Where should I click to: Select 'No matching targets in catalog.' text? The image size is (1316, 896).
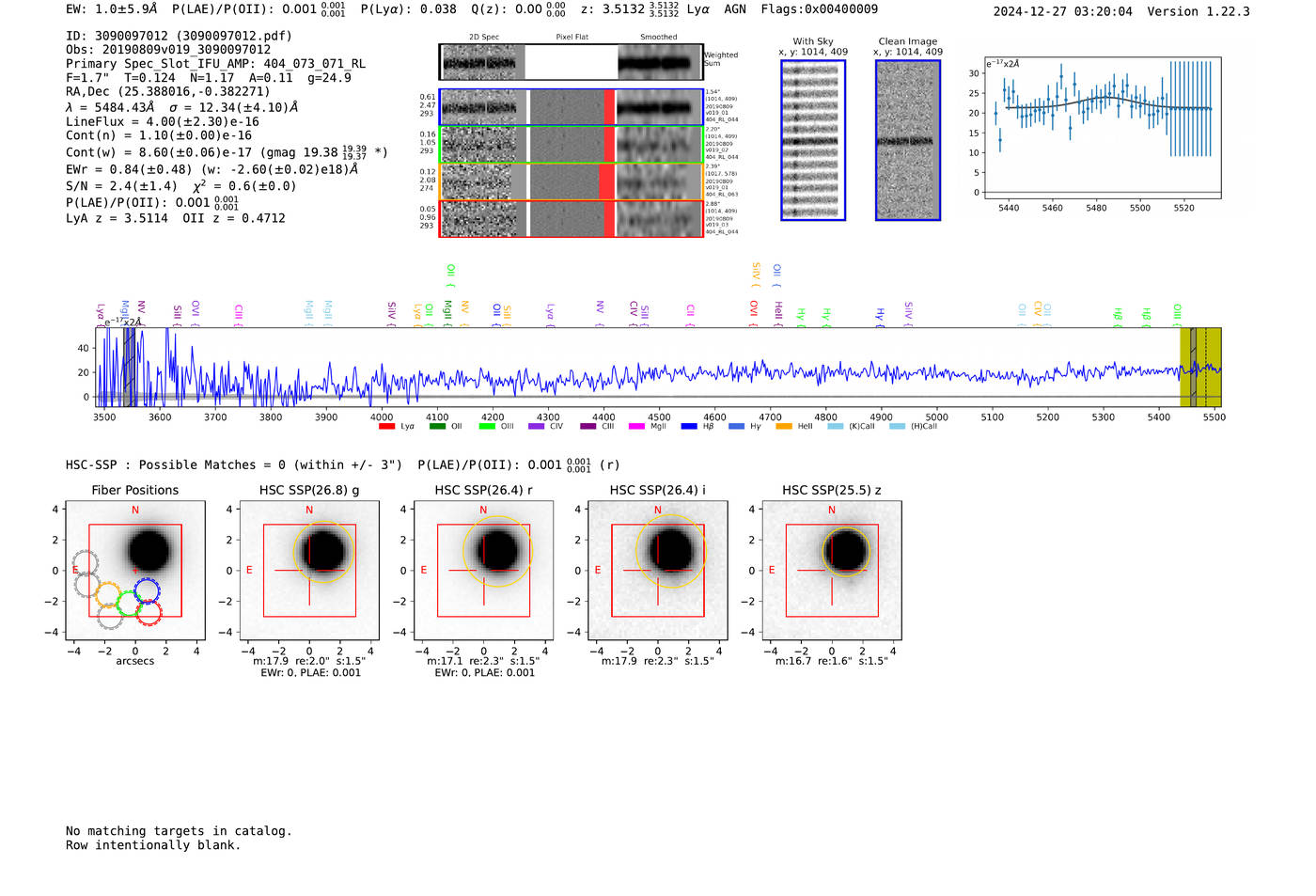click(179, 831)
